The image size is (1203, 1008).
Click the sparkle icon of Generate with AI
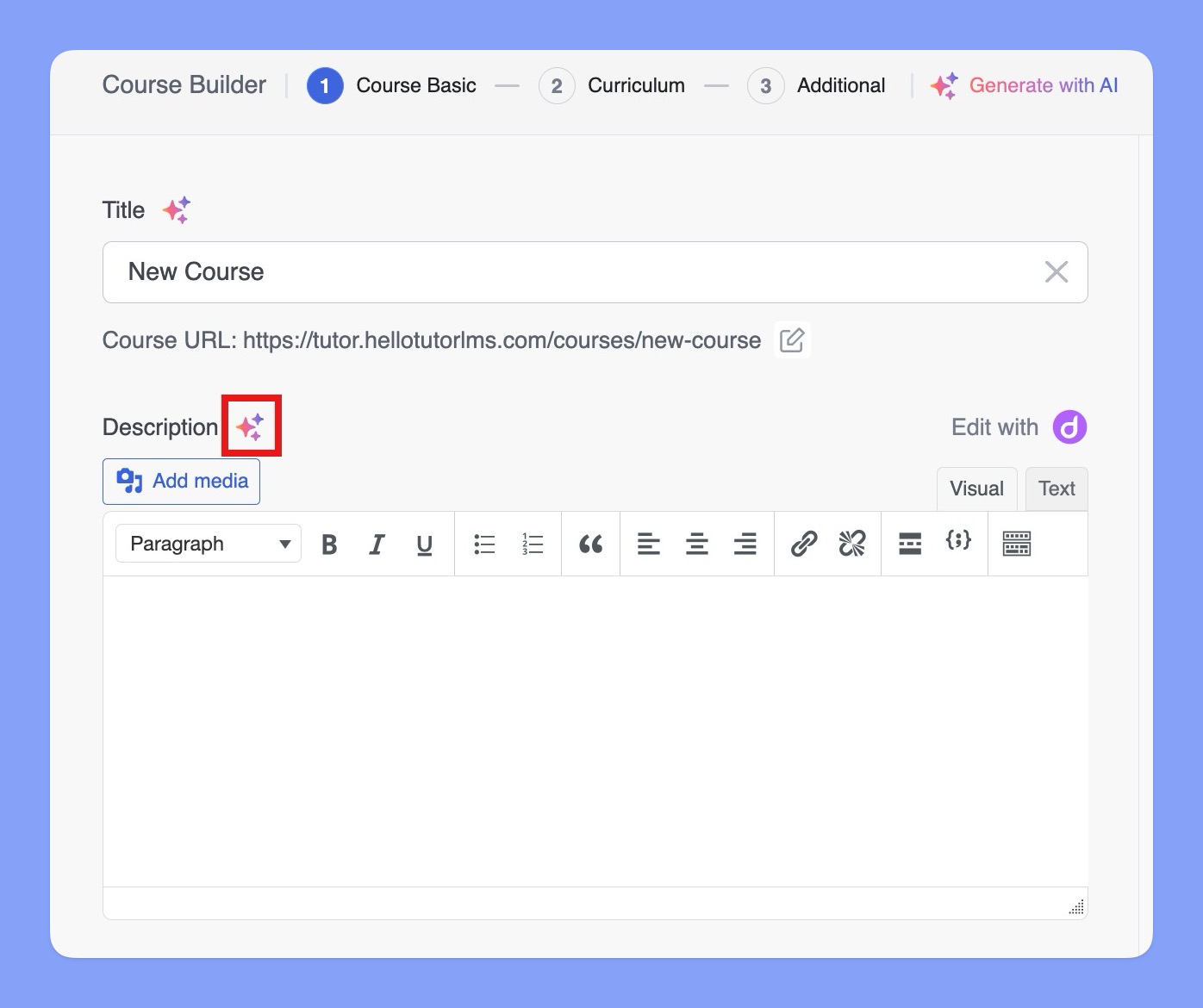944,85
